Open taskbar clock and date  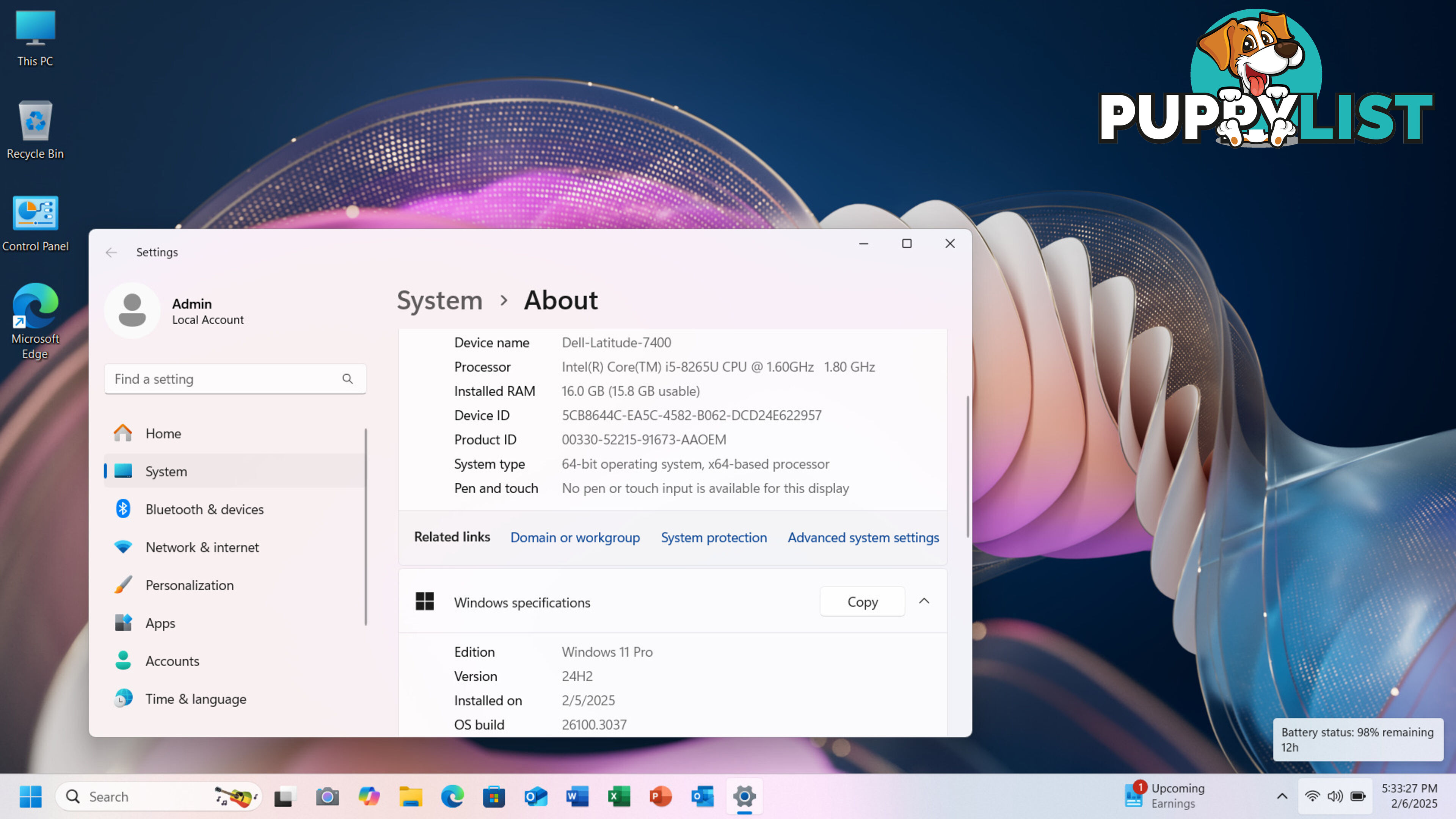(1410, 796)
